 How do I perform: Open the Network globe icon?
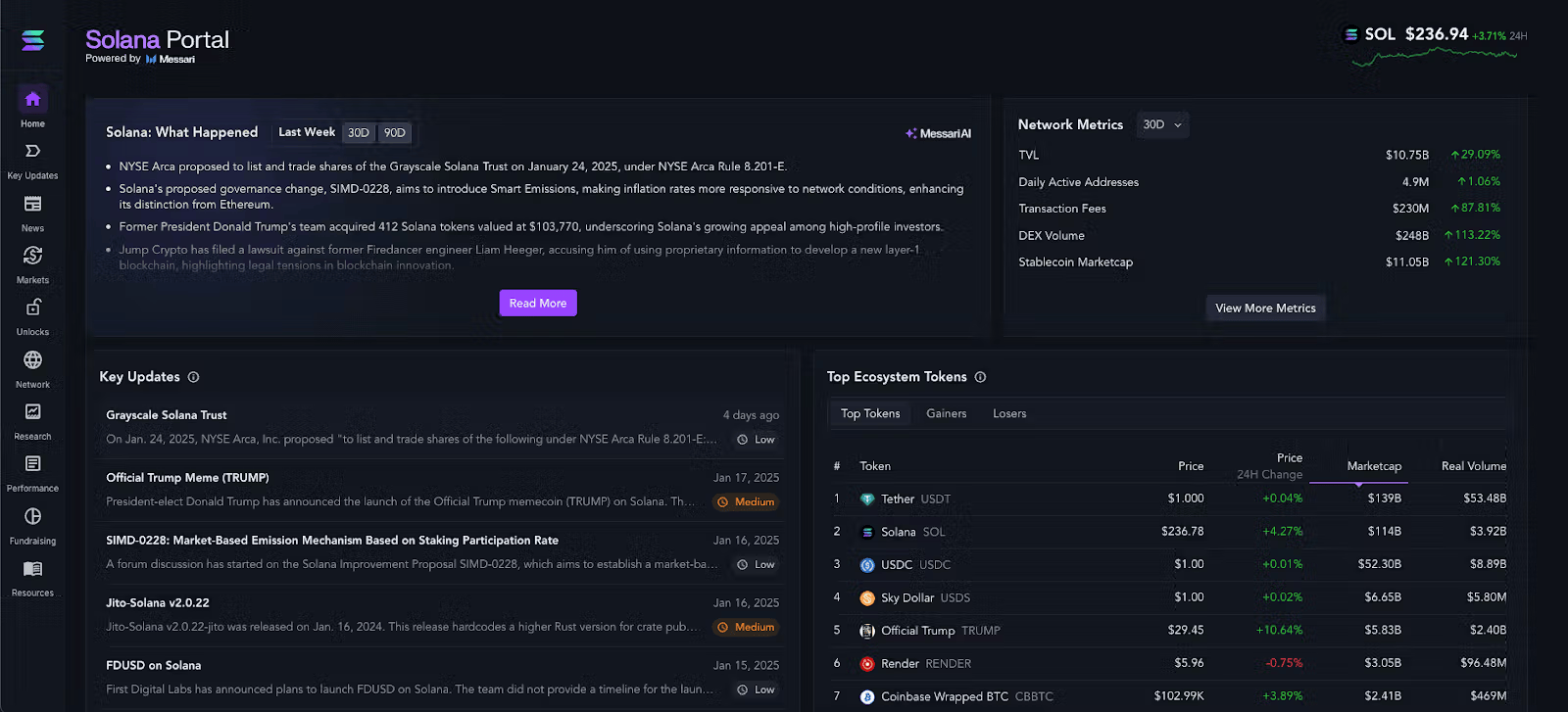[x=32, y=359]
